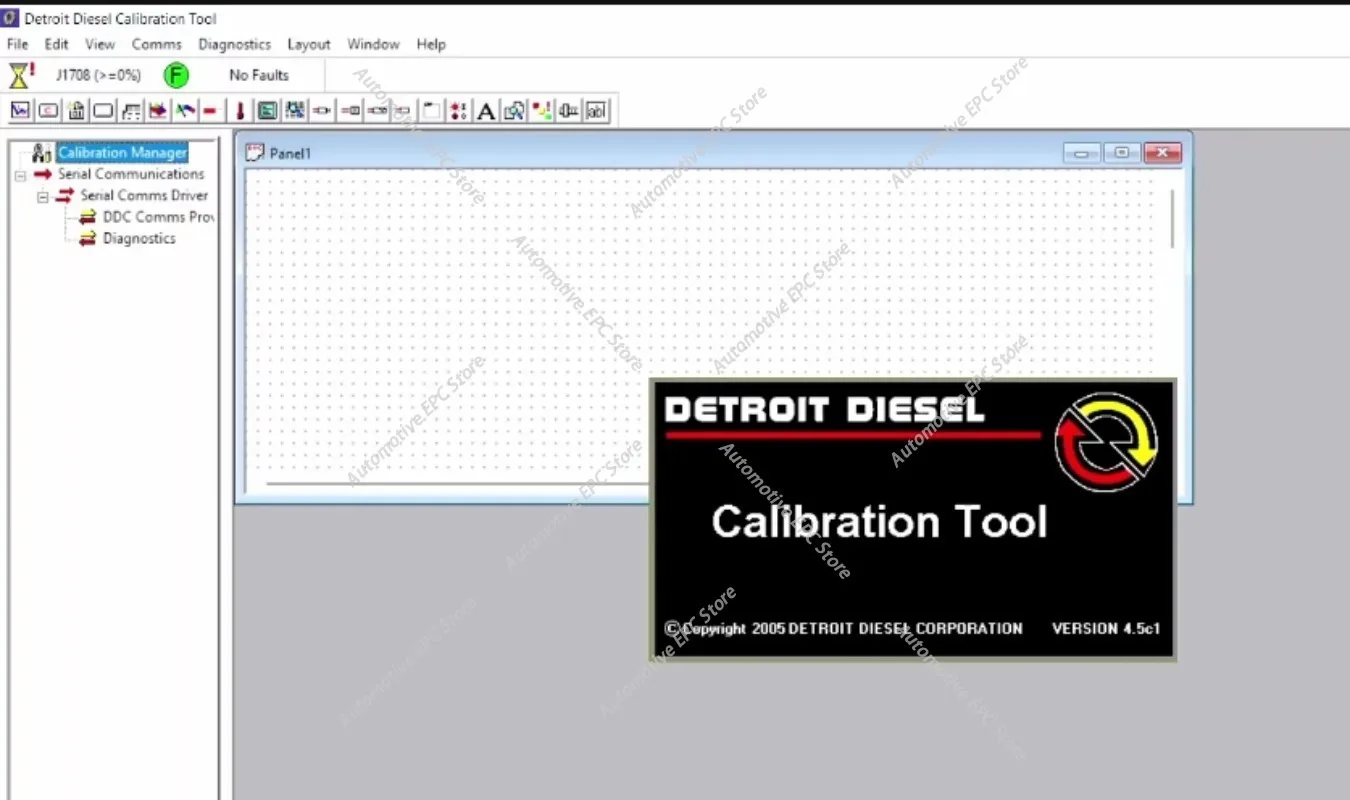
Task: Click the J1708 (>=0%) status text
Action: [x=98, y=75]
